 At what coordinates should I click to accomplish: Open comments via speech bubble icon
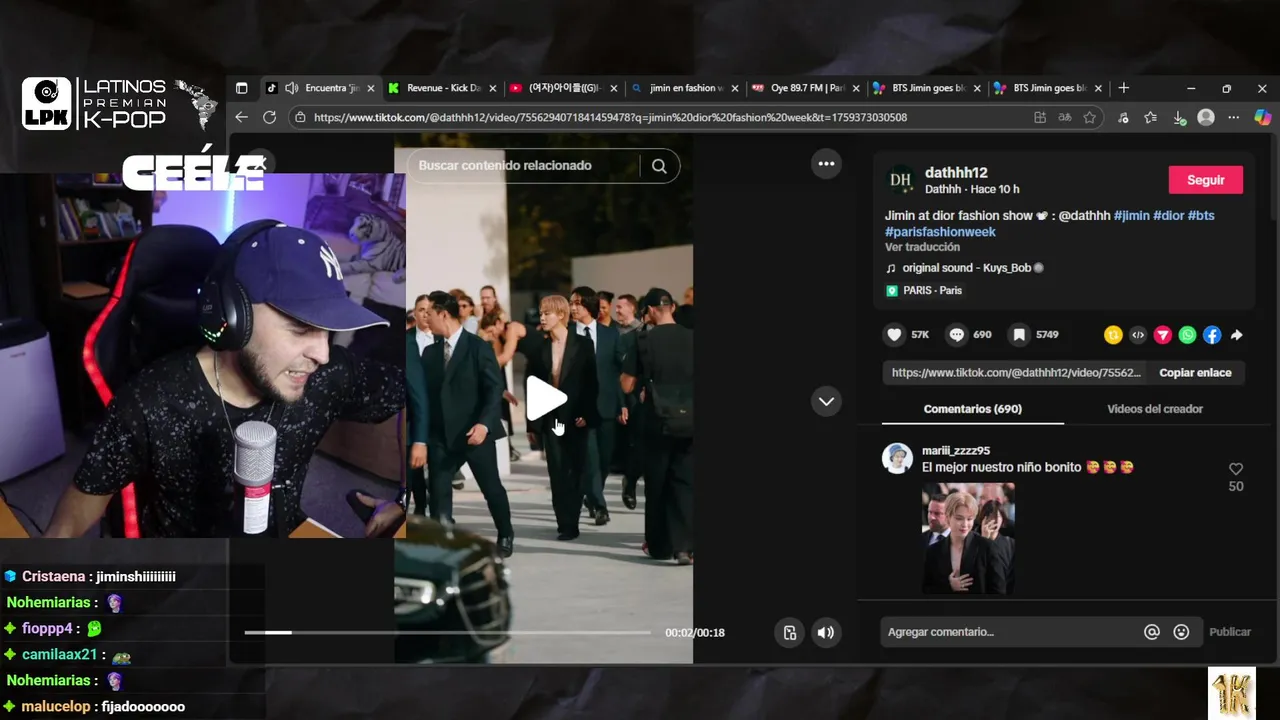point(957,335)
